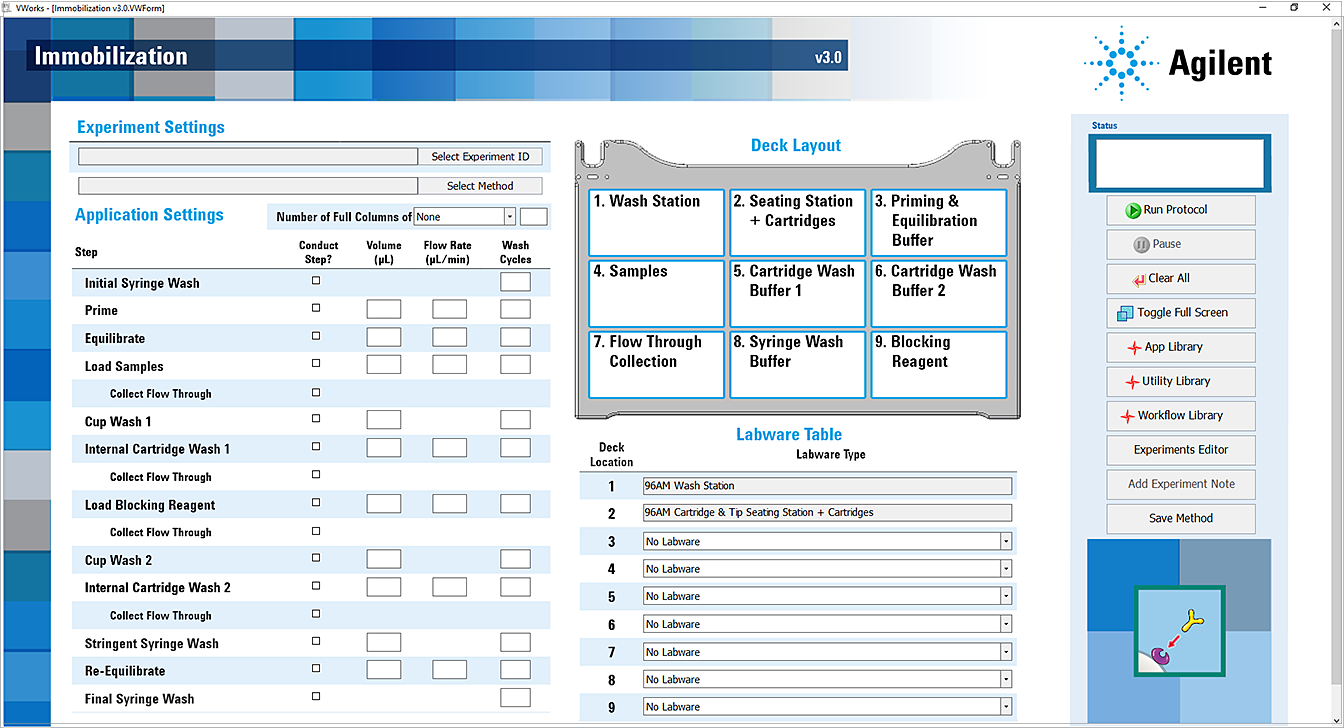
Task: Click the red arrow Clear All icon
Action: (x=1138, y=279)
